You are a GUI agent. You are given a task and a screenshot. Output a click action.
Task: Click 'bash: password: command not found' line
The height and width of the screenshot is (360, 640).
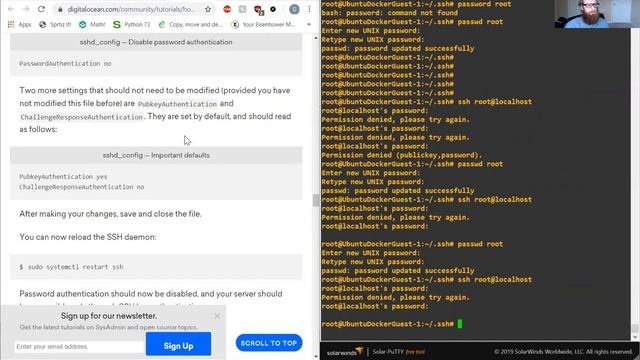[390, 13]
